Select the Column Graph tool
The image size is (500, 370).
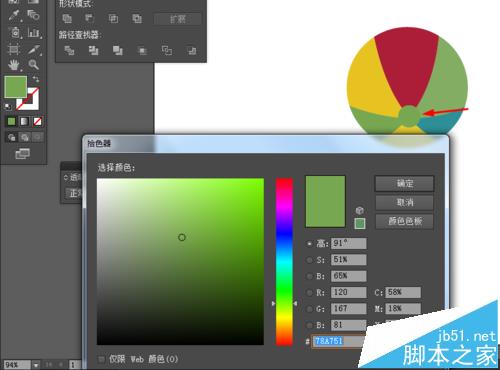33,32
